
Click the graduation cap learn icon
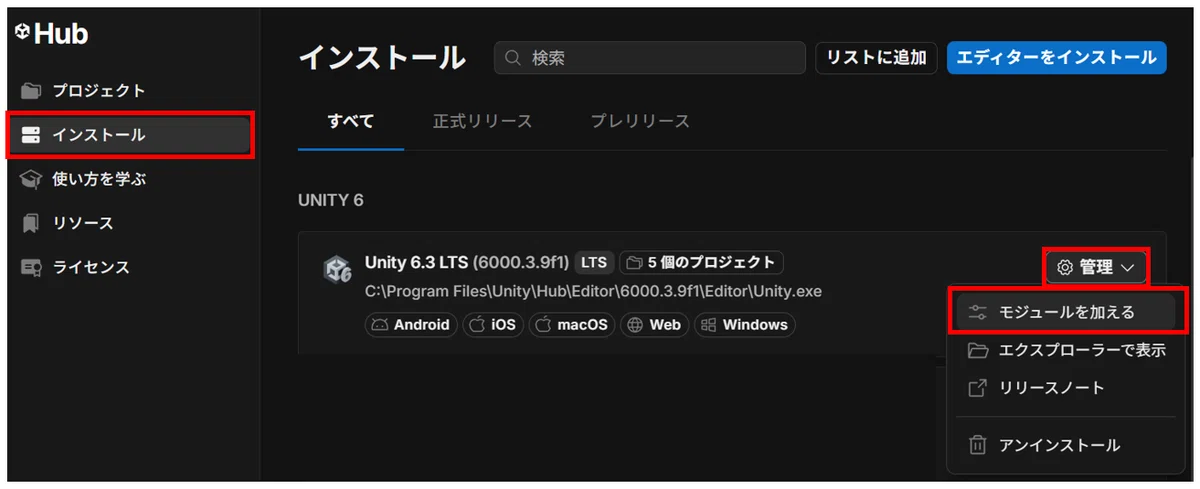[x=31, y=179]
